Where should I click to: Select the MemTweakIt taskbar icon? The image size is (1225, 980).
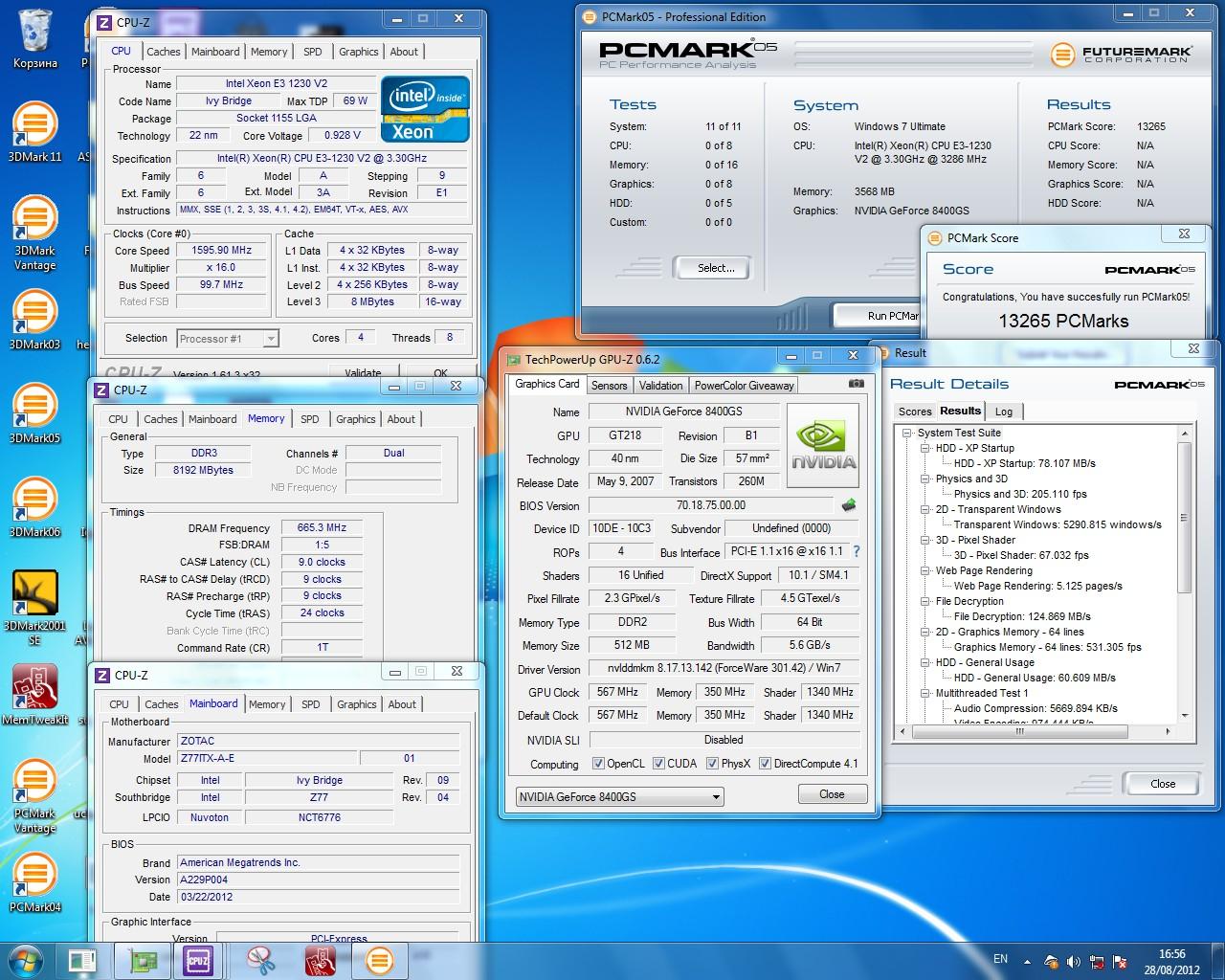point(320,961)
